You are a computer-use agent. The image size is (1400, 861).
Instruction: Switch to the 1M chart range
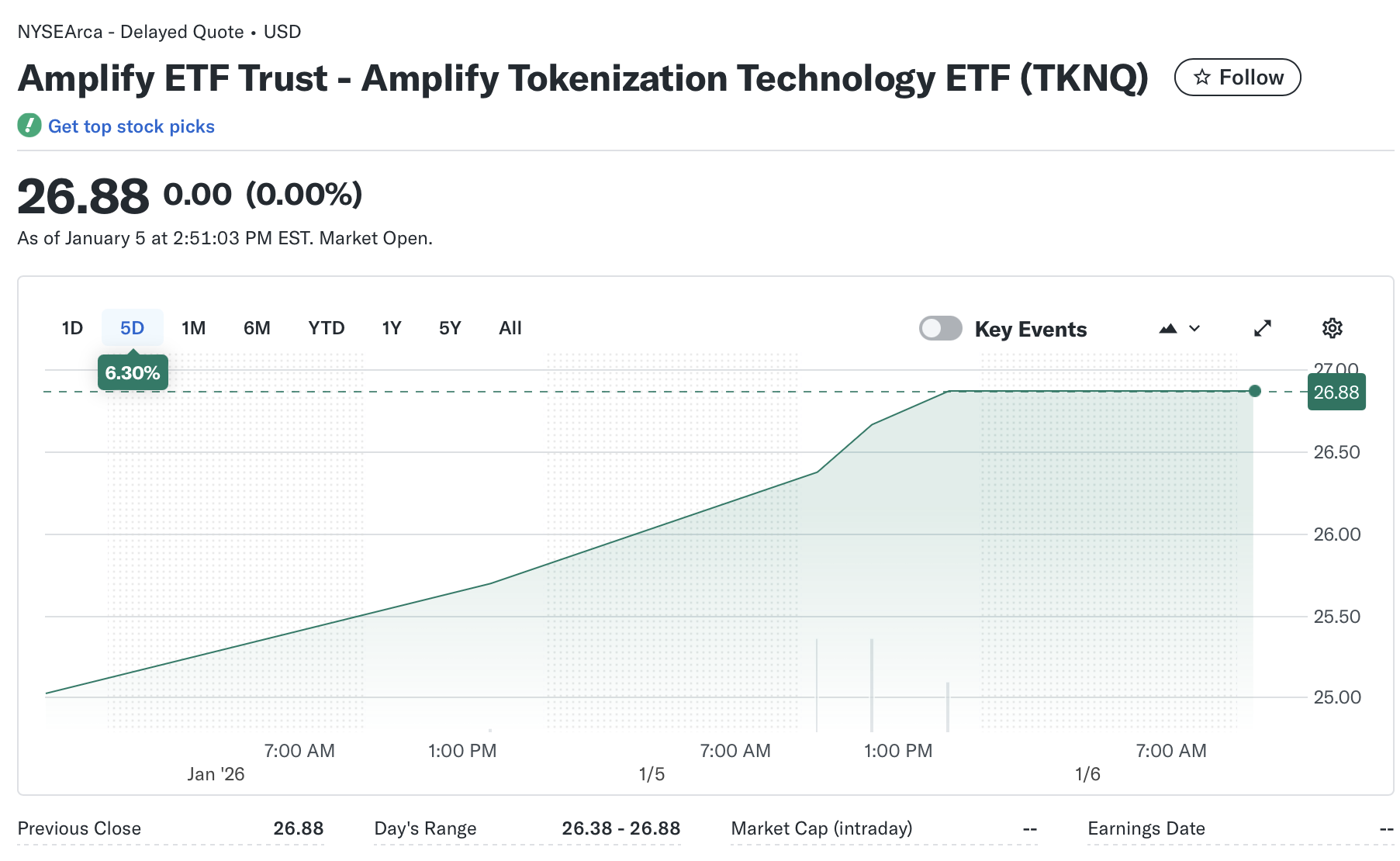coord(193,328)
